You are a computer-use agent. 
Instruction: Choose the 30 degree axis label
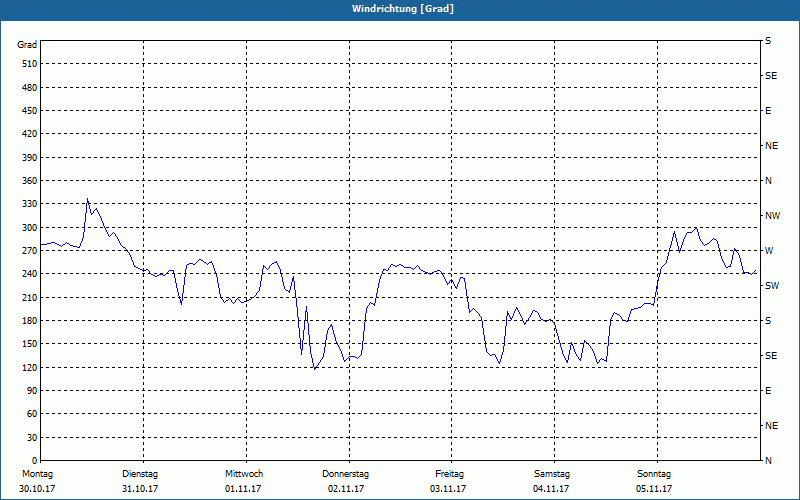coord(32,438)
